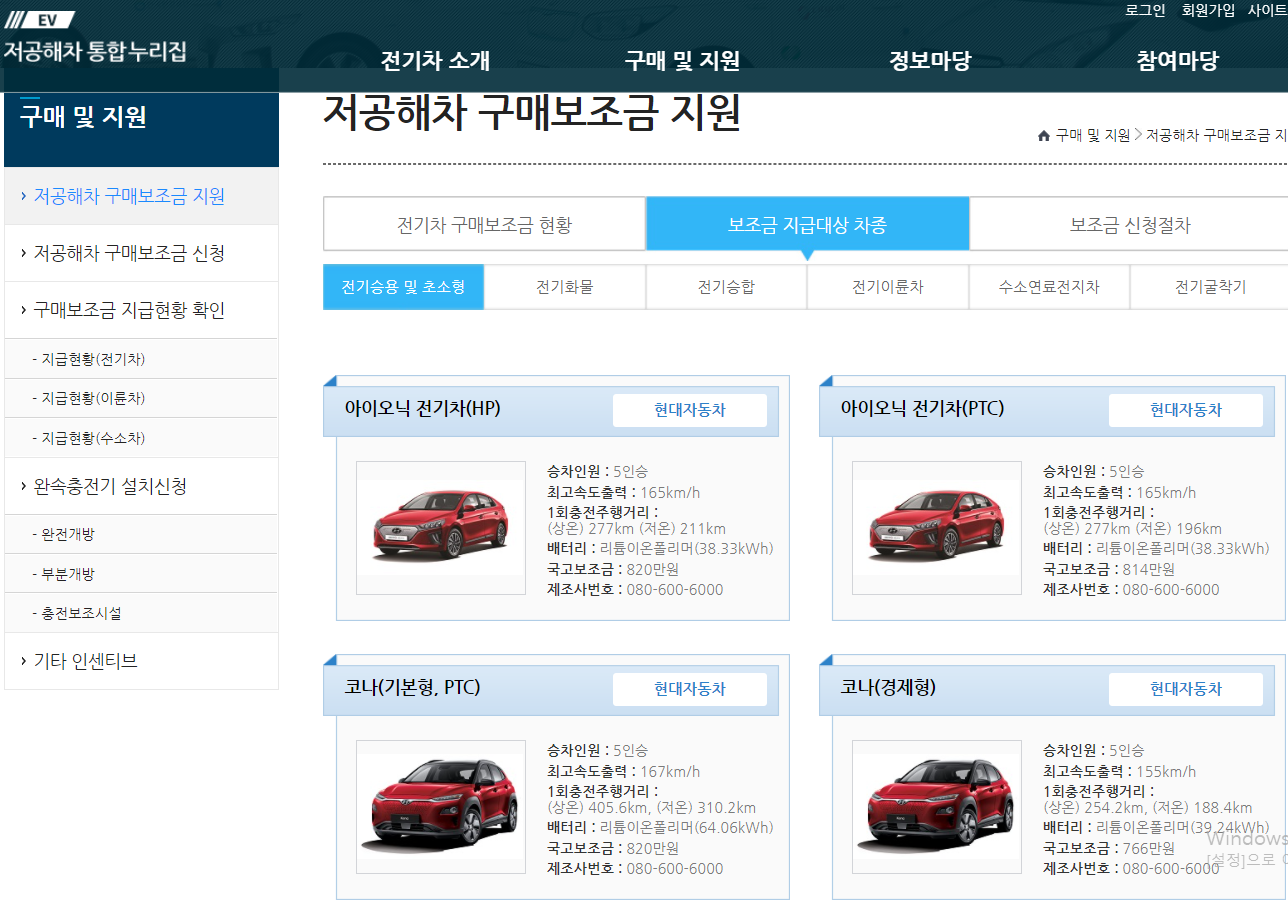Click the 회원가입 link
This screenshot has height=902, width=1288.
point(1208,10)
